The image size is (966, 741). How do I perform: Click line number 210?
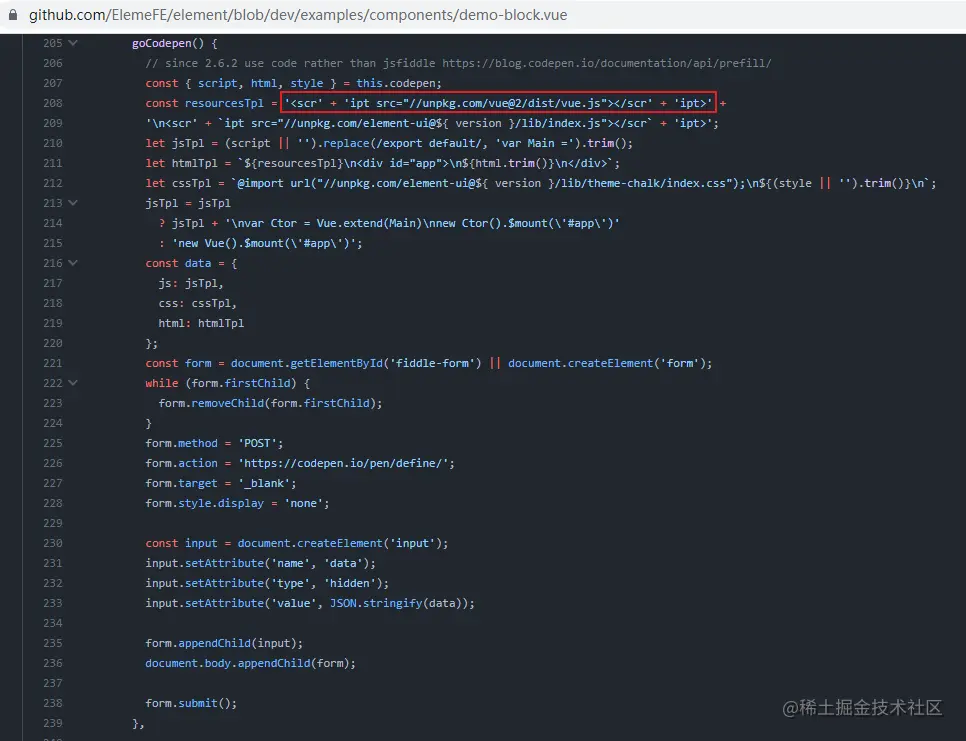[53, 143]
